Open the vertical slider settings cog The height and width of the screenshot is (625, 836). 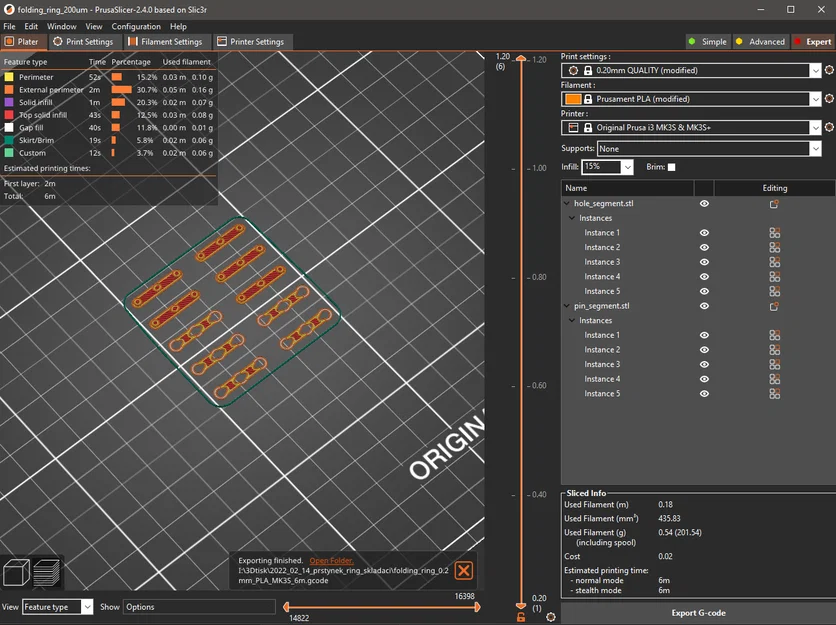(x=551, y=617)
